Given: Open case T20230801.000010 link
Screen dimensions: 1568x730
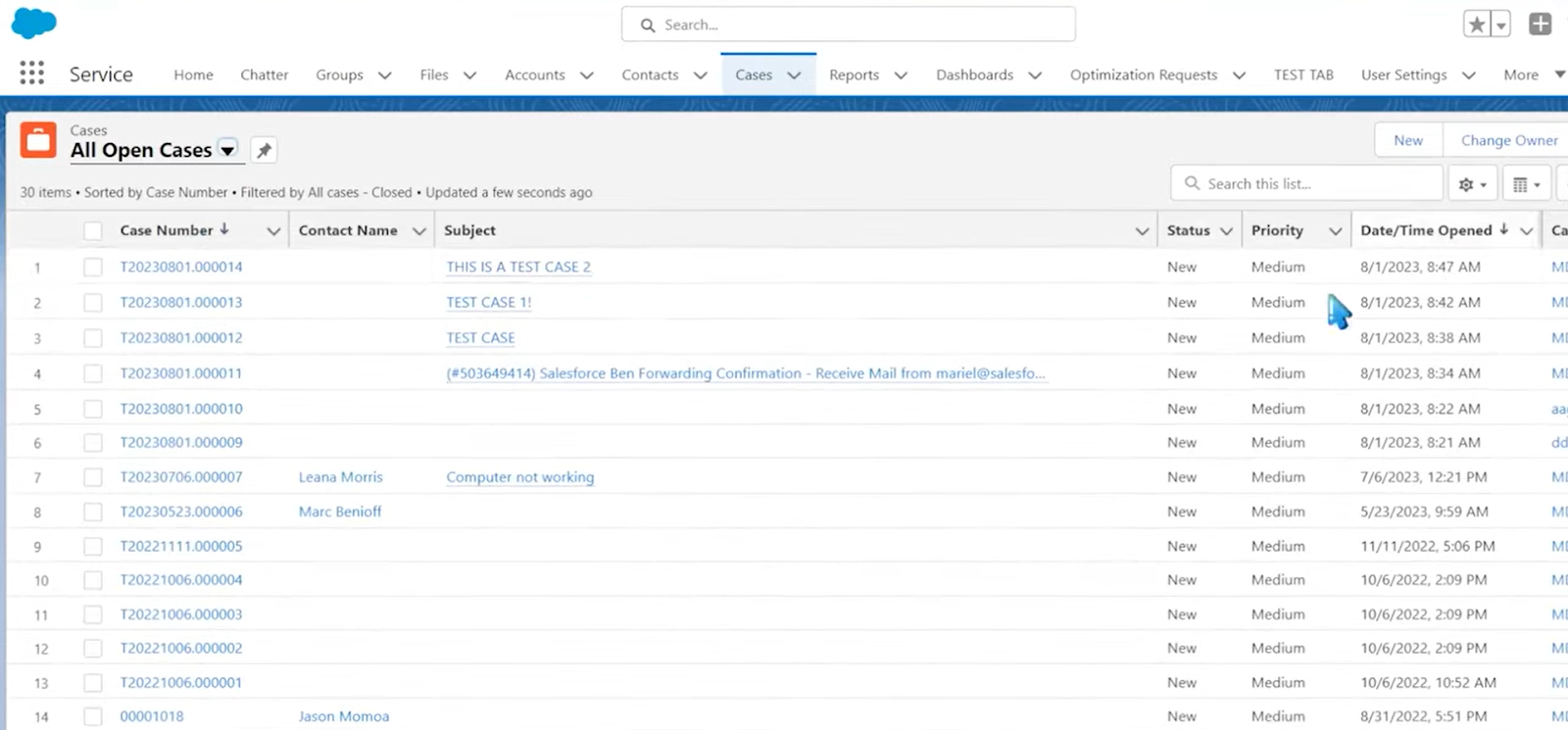Looking at the screenshot, I should click(181, 409).
